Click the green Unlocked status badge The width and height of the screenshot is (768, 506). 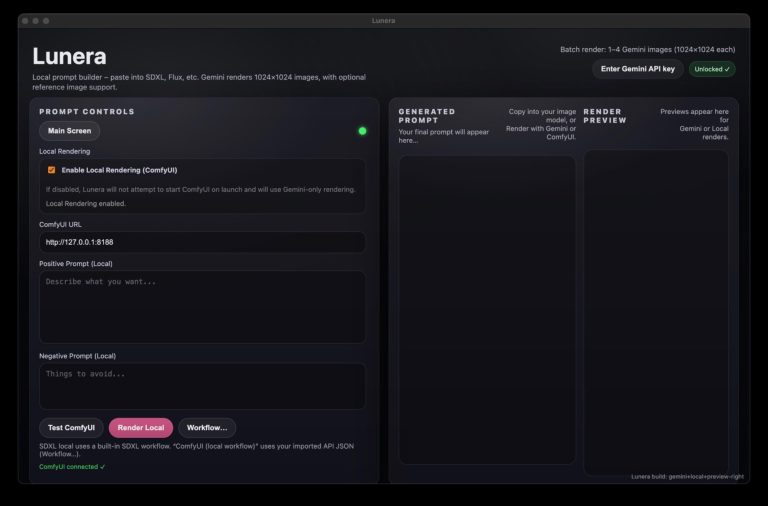(712, 69)
